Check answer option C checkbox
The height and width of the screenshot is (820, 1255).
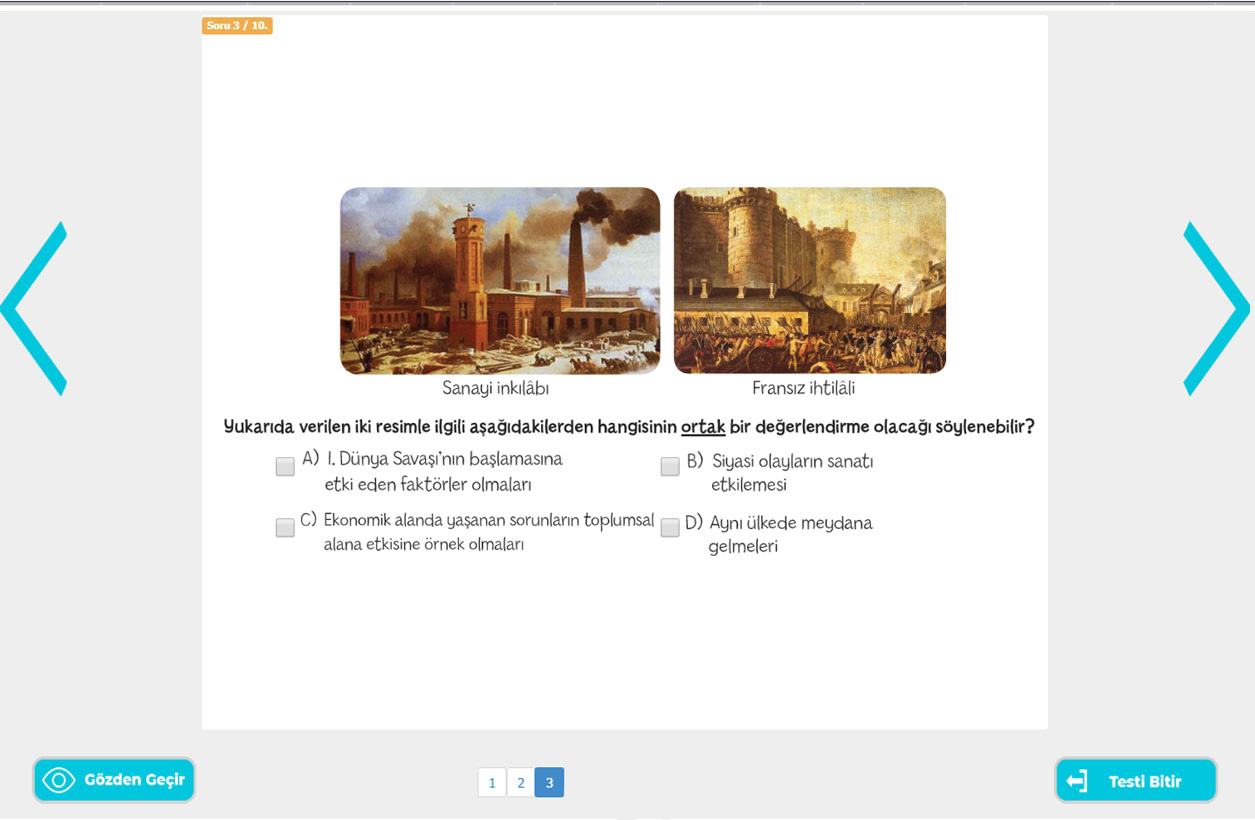click(285, 527)
